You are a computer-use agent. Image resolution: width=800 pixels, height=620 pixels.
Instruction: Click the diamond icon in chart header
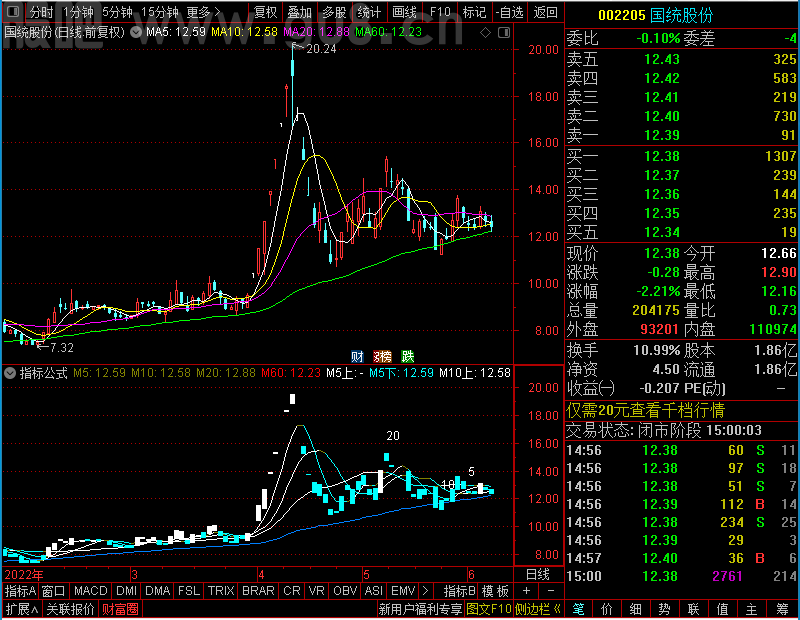(485, 33)
